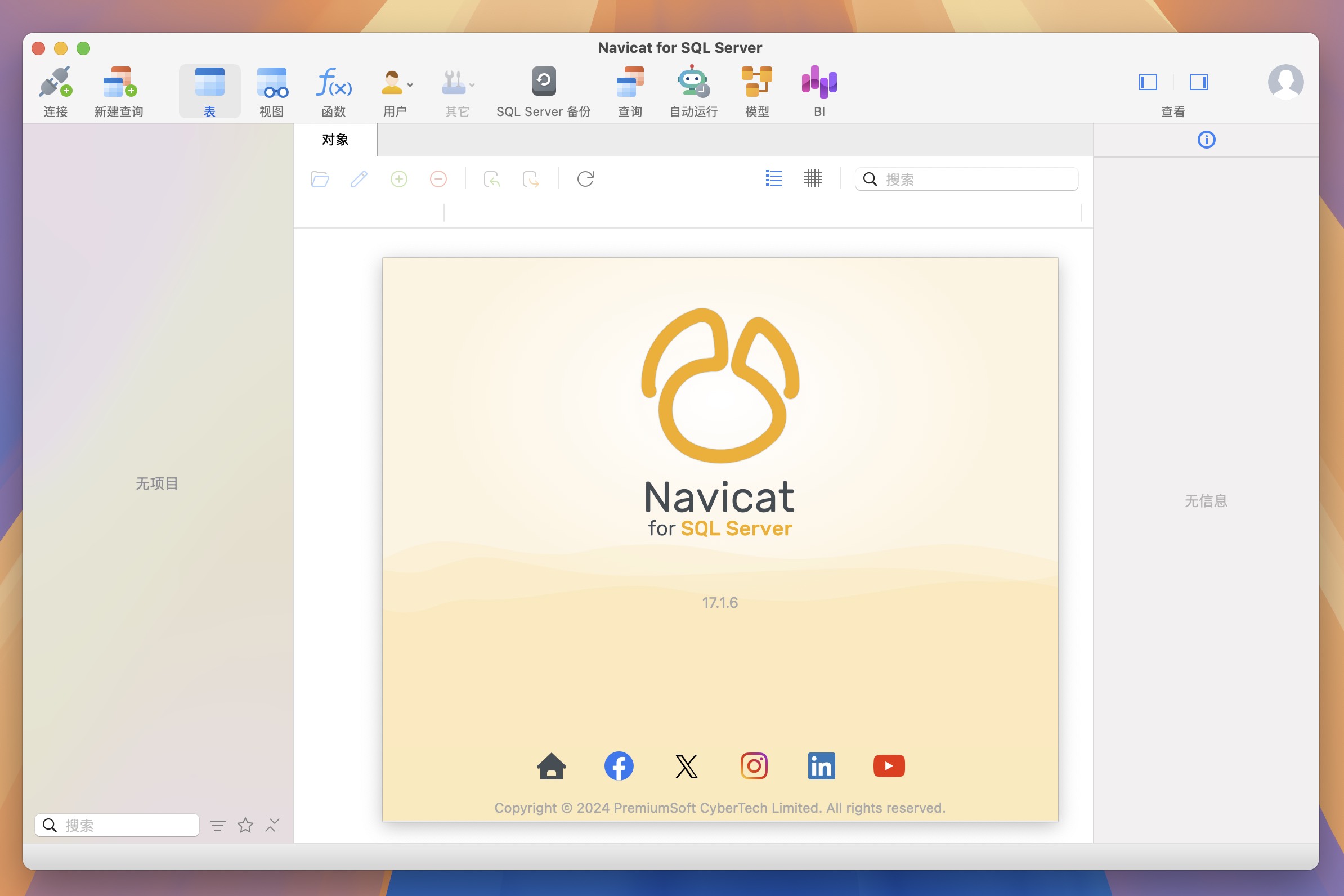Click the new table green plus icon
Image resolution: width=1344 pixels, height=896 pixels.
click(399, 179)
